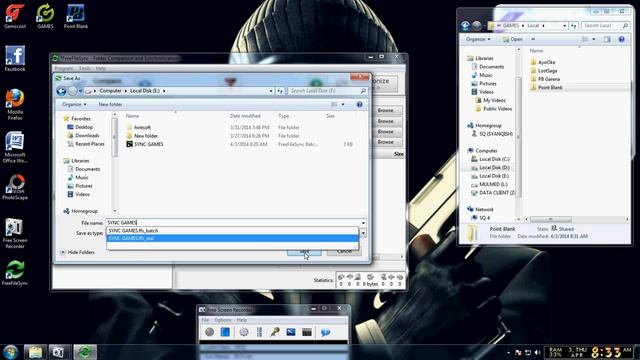This screenshot has height=360, width=640.
Task: Click the Back arrow in GAMES explorer window
Action: [x=465, y=26]
